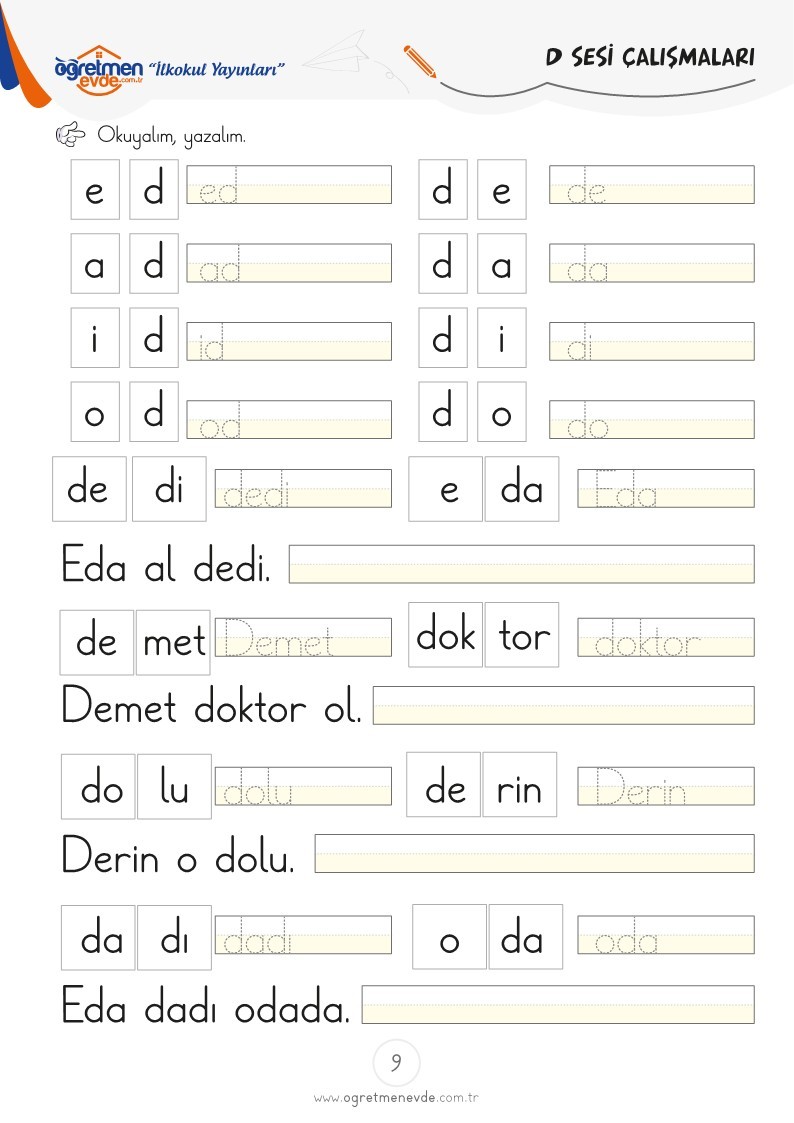This screenshot has width=794, height=1123.
Task: Click the page number 9 circle
Action: [396, 1062]
